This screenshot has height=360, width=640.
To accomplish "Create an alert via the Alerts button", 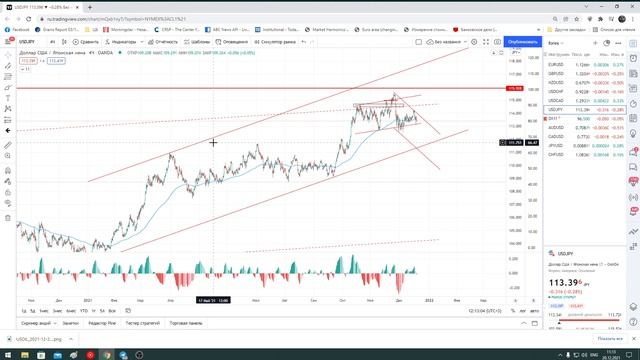I will tap(231, 42).
